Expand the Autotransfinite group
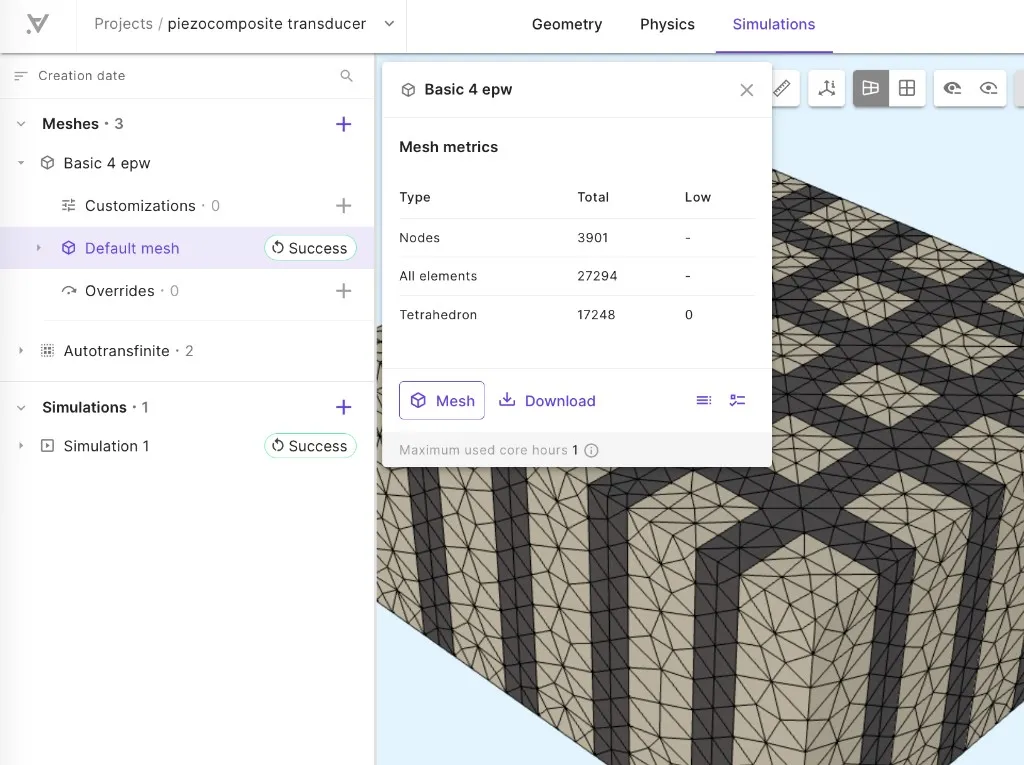 tap(21, 351)
